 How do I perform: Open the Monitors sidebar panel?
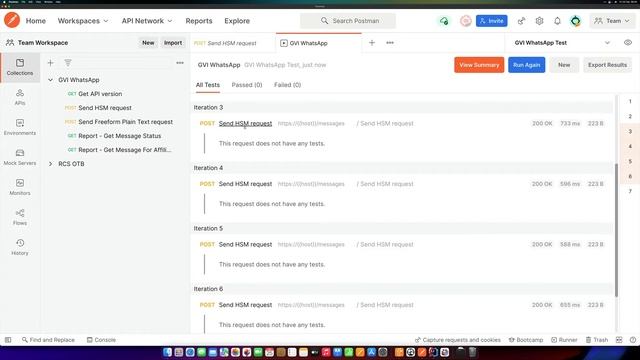[20, 187]
